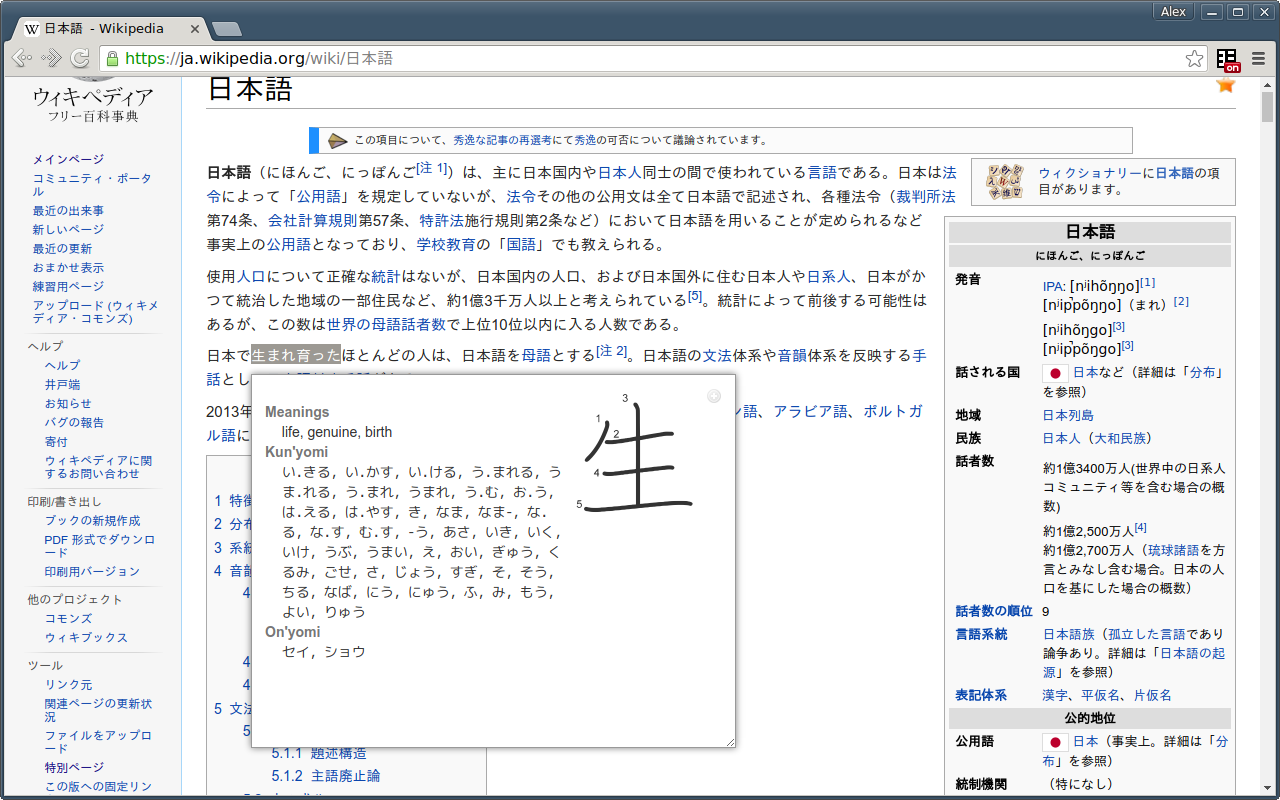Image resolution: width=1280 pixels, height=800 pixels.
Task: Click the highlighted text 生まれ育った
Action: (296, 356)
